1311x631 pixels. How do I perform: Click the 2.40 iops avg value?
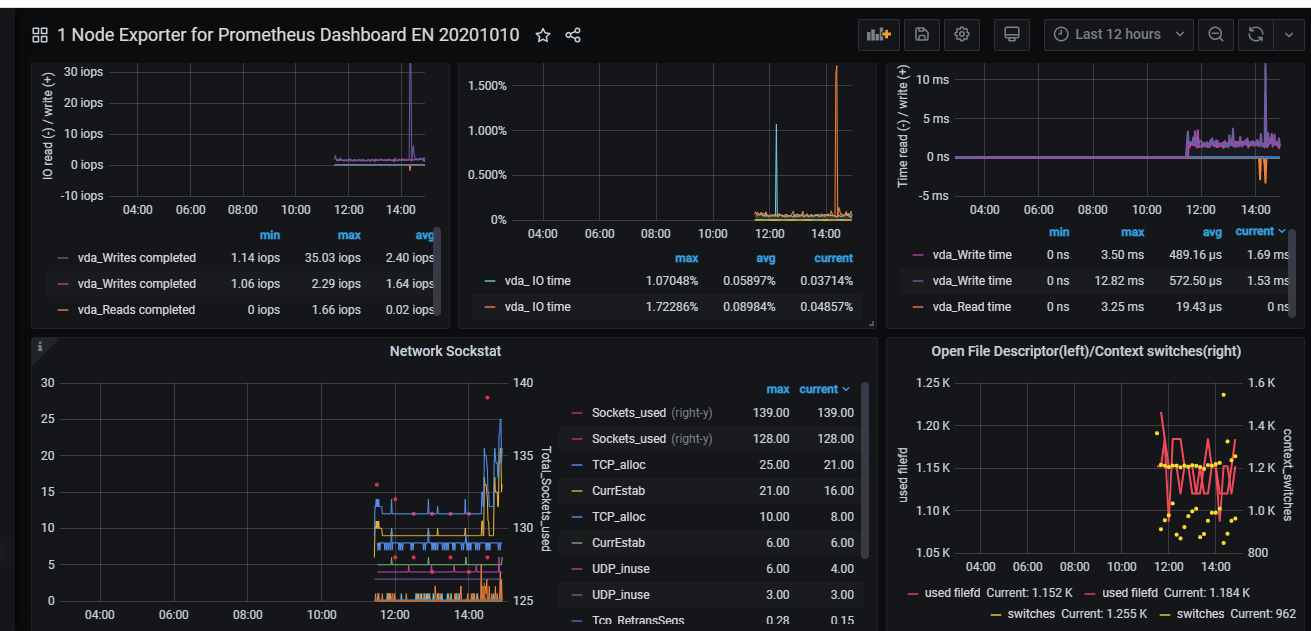(412, 258)
